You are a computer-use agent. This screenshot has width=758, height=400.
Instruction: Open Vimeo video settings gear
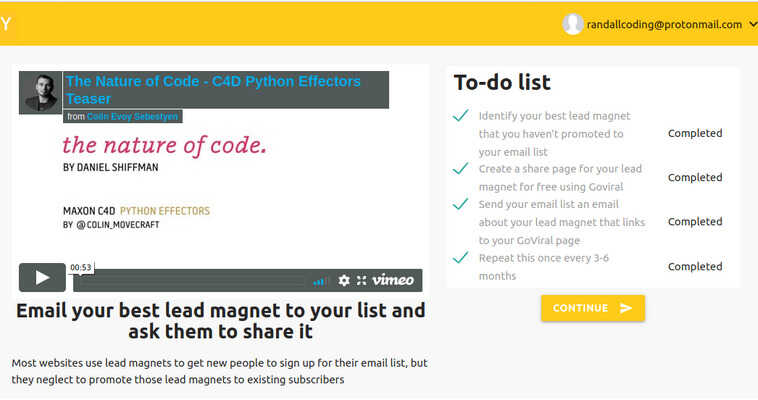(344, 280)
